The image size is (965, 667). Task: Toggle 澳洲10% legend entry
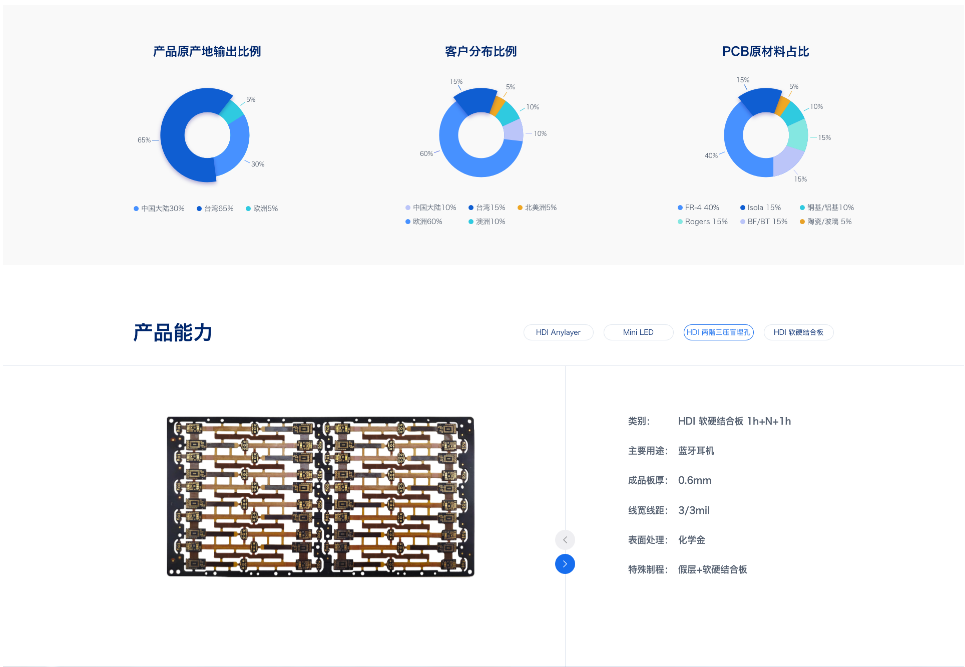pos(487,221)
